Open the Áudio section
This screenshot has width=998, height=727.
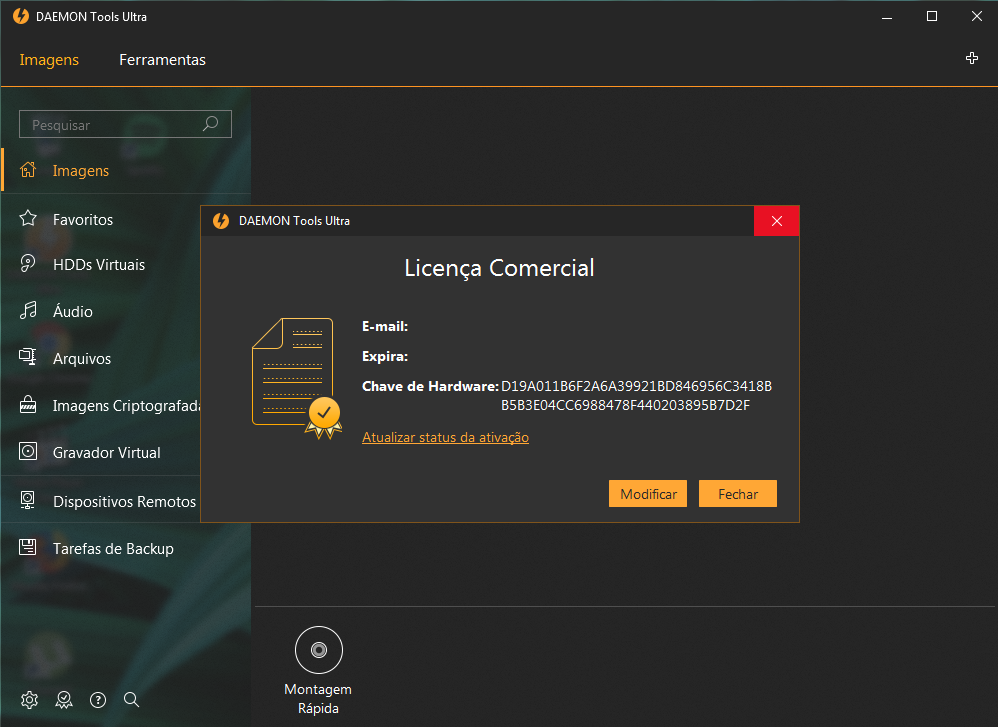click(73, 311)
